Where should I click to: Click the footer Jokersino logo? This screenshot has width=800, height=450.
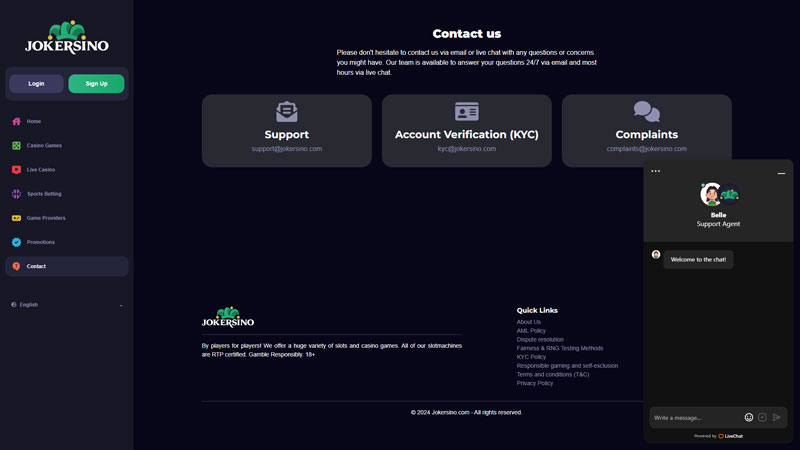coord(228,317)
